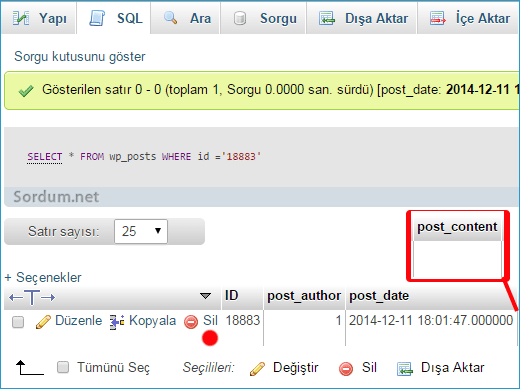This screenshot has width=520, height=389.
Task: Open the column dropdown triangle
Action: coord(205,296)
